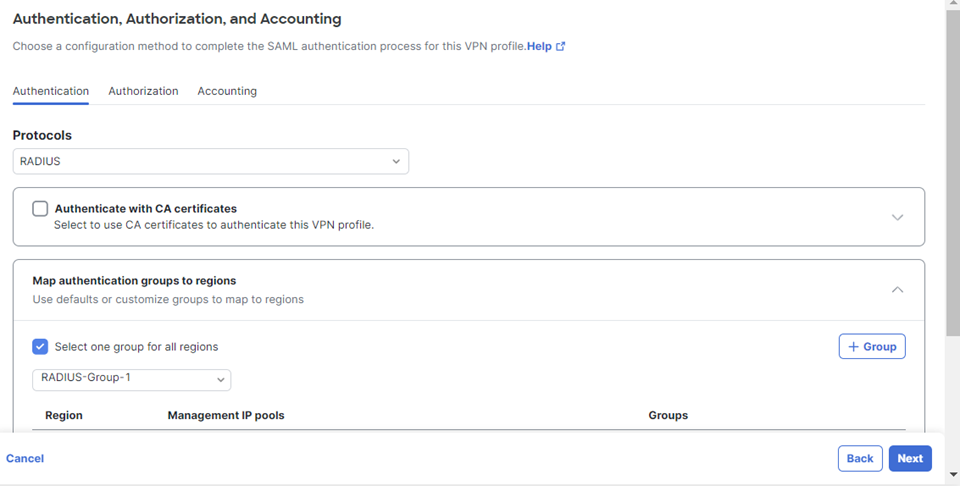Uncheck Select one group for all regions
The height and width of the screenshot is (486, 960).
[x=40, y=347]
